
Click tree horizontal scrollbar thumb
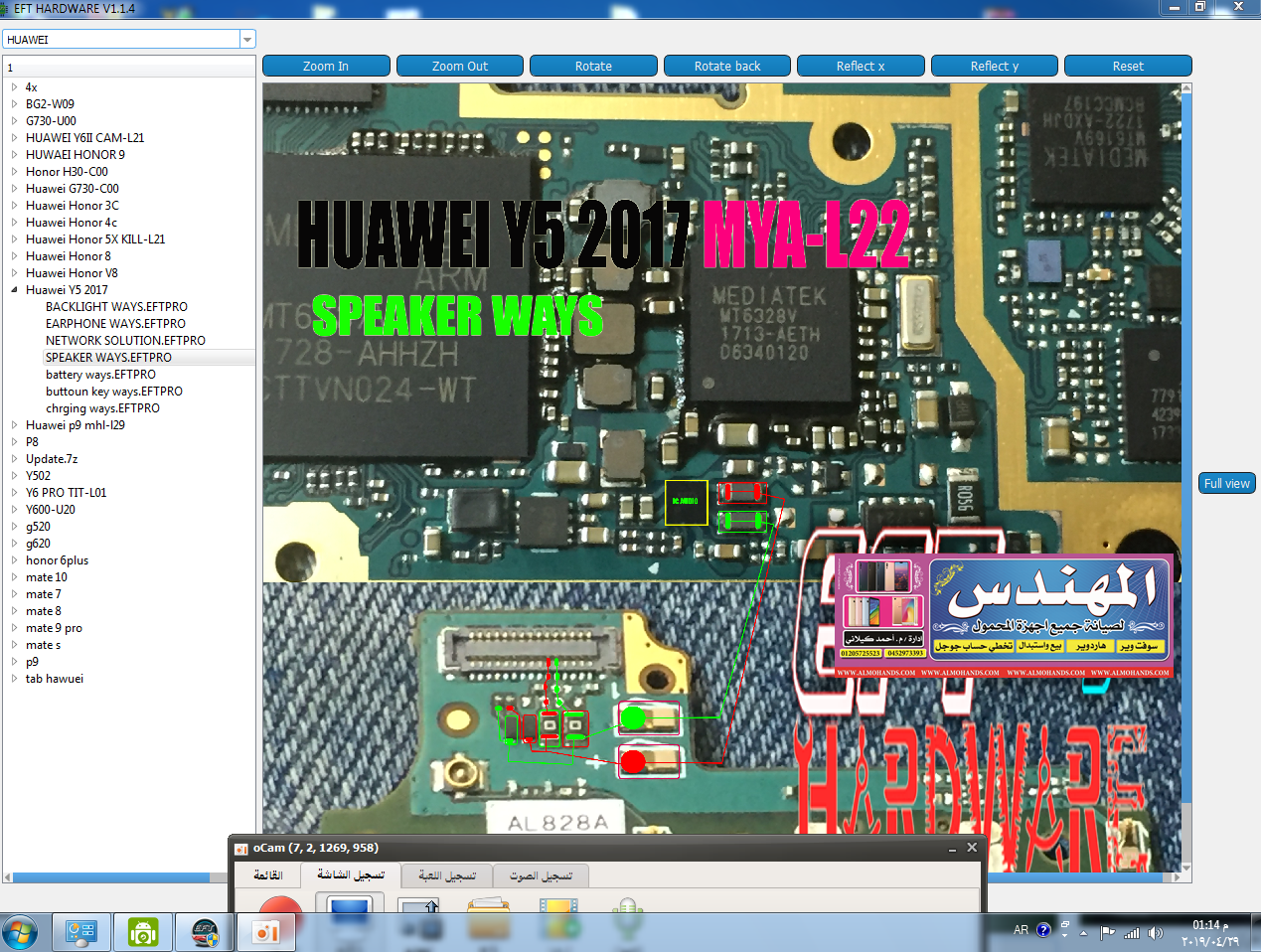[111, 877]
